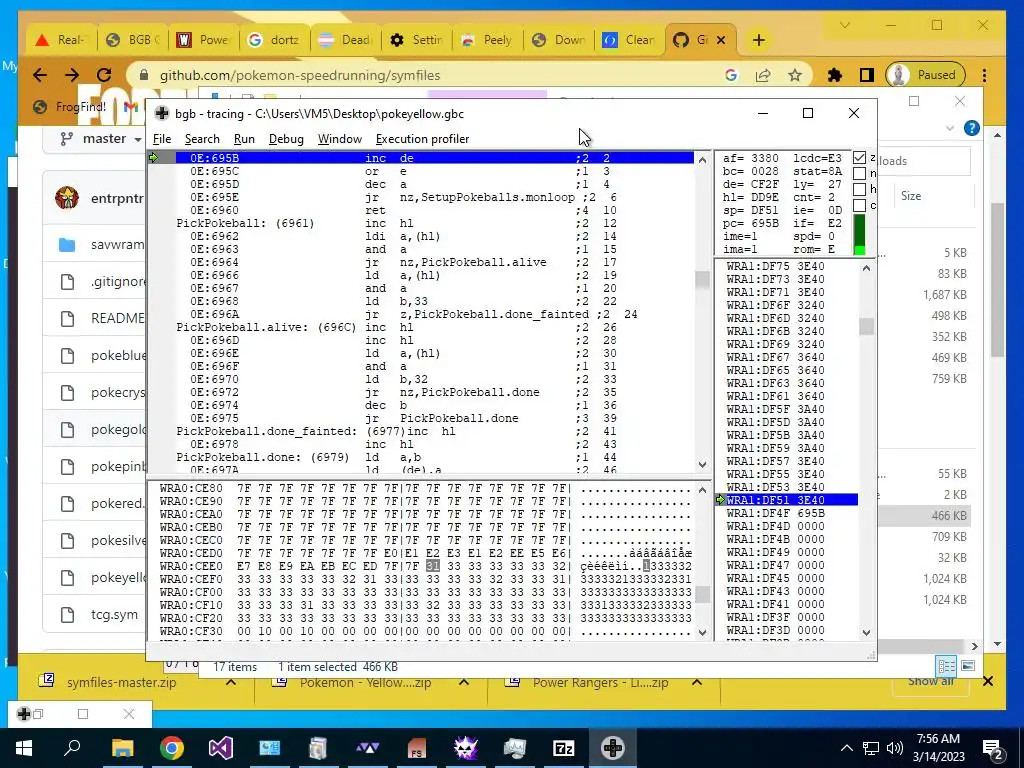This screenshot has height=768, width=1024.
Task: Close the Chrome downloads bar
Action: click(988, 681)
